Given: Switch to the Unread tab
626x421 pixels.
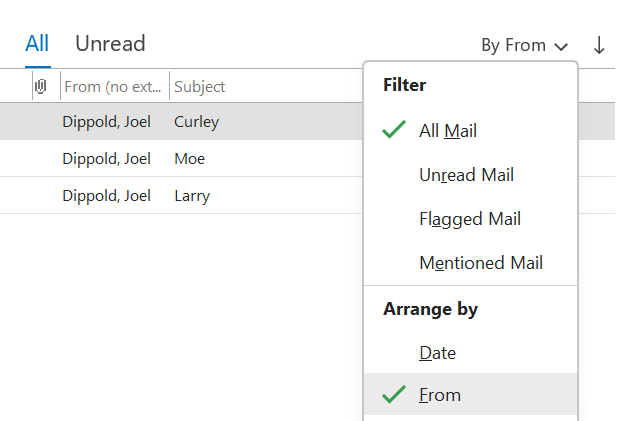Looking at the screenshot, I should click(110, 43).
